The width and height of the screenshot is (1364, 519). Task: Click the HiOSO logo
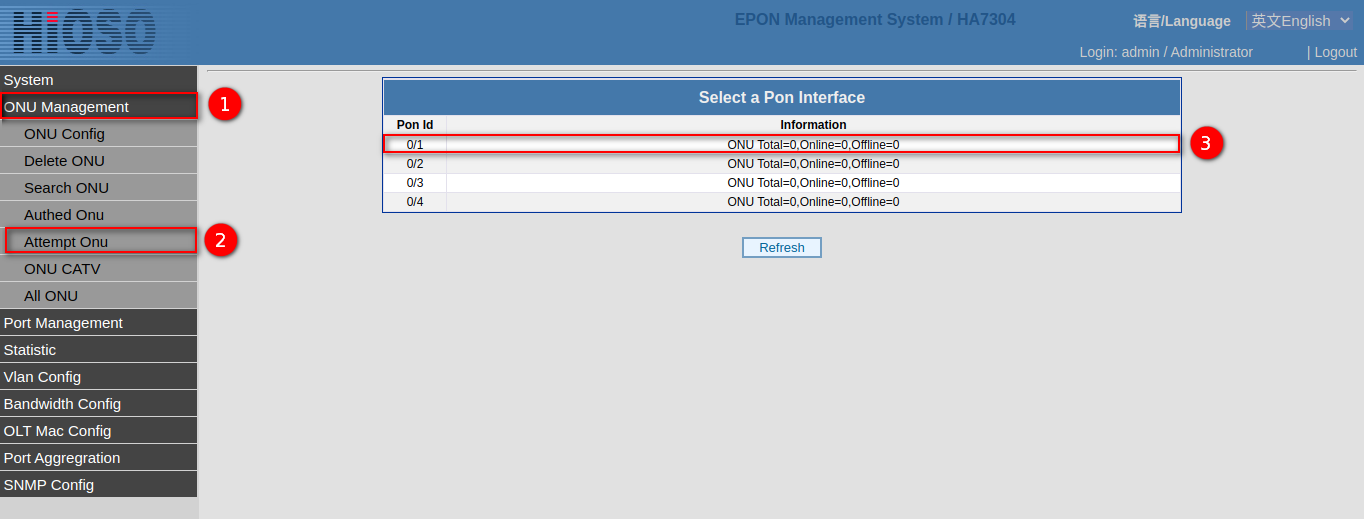(x=84, y=32)
